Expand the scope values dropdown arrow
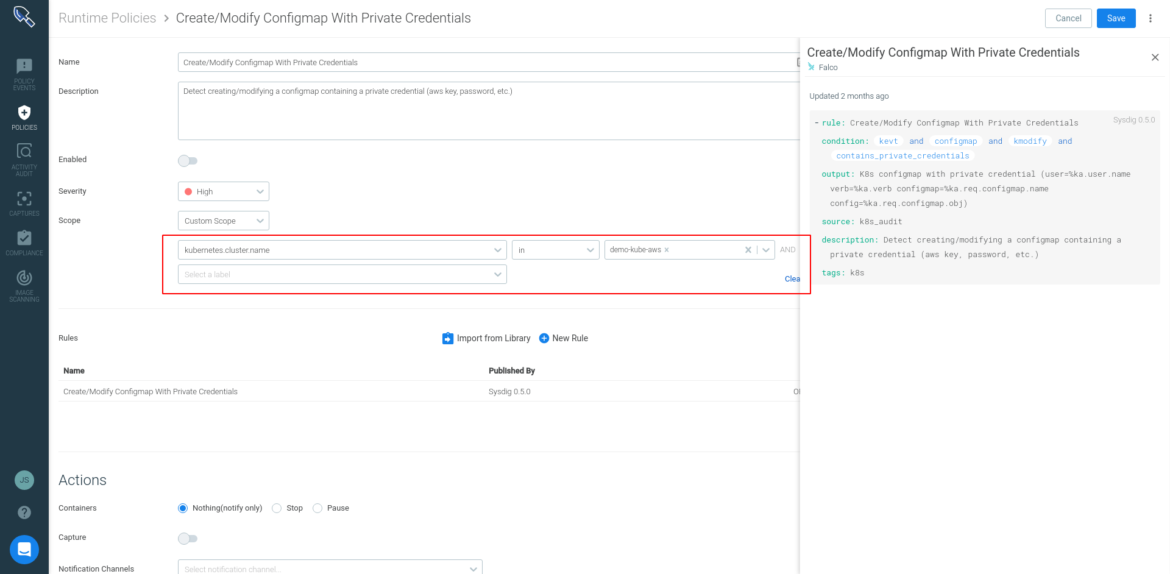Viewport: 1170px width, 574px height. point(766,250)
